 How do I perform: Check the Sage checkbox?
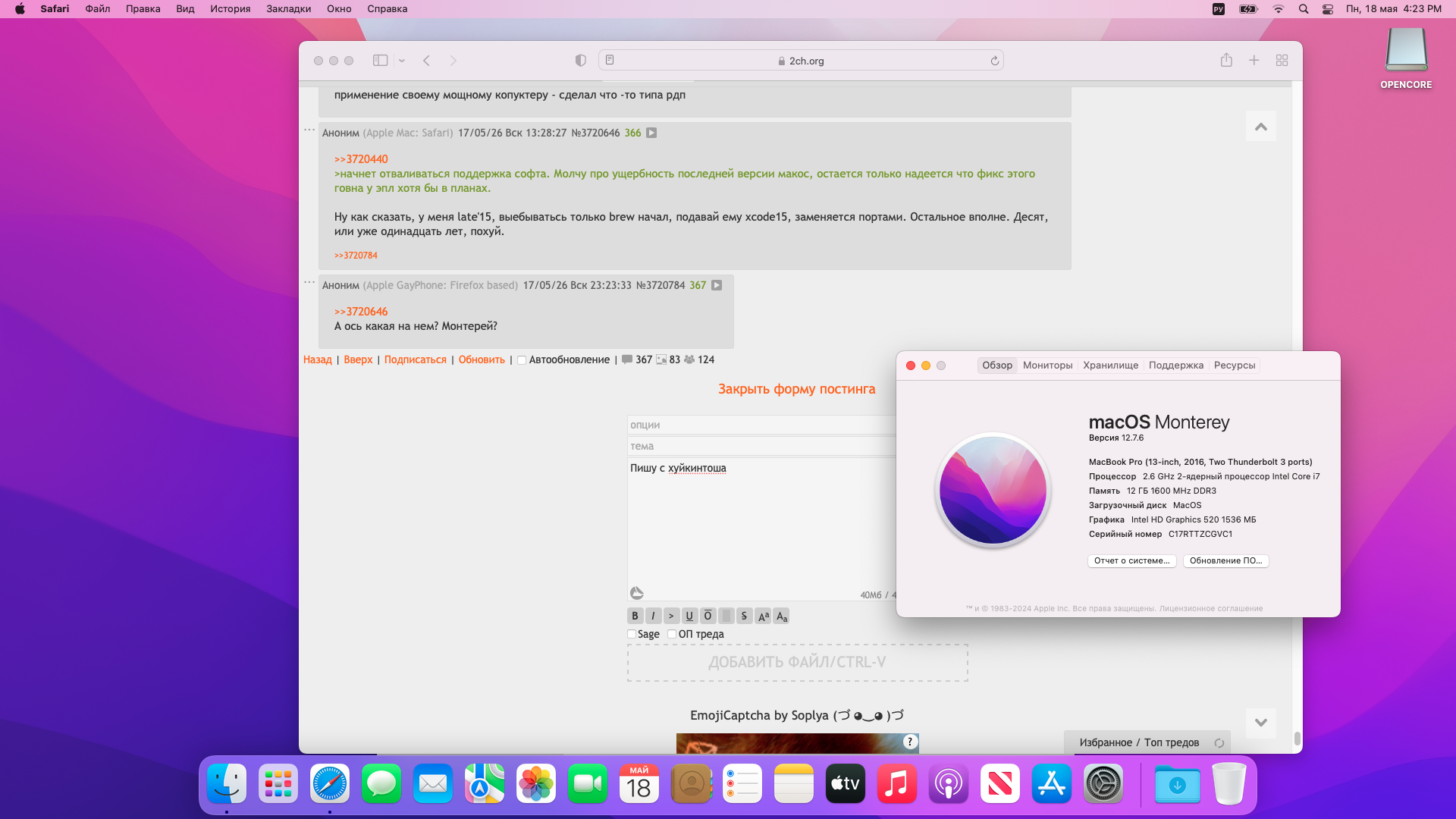coord(632,634)
